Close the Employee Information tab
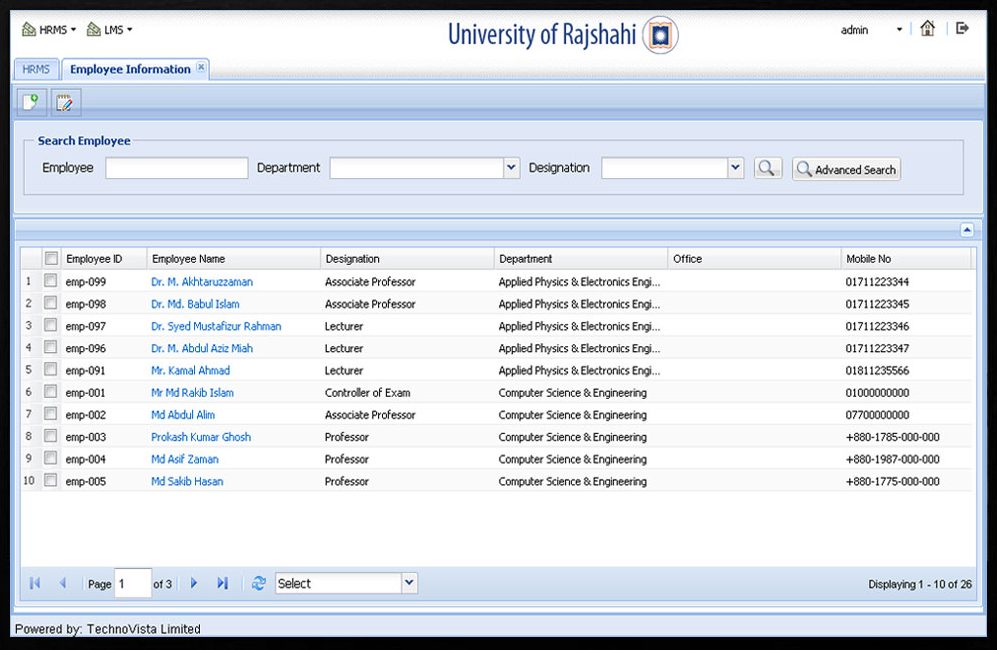 point(201,67)
